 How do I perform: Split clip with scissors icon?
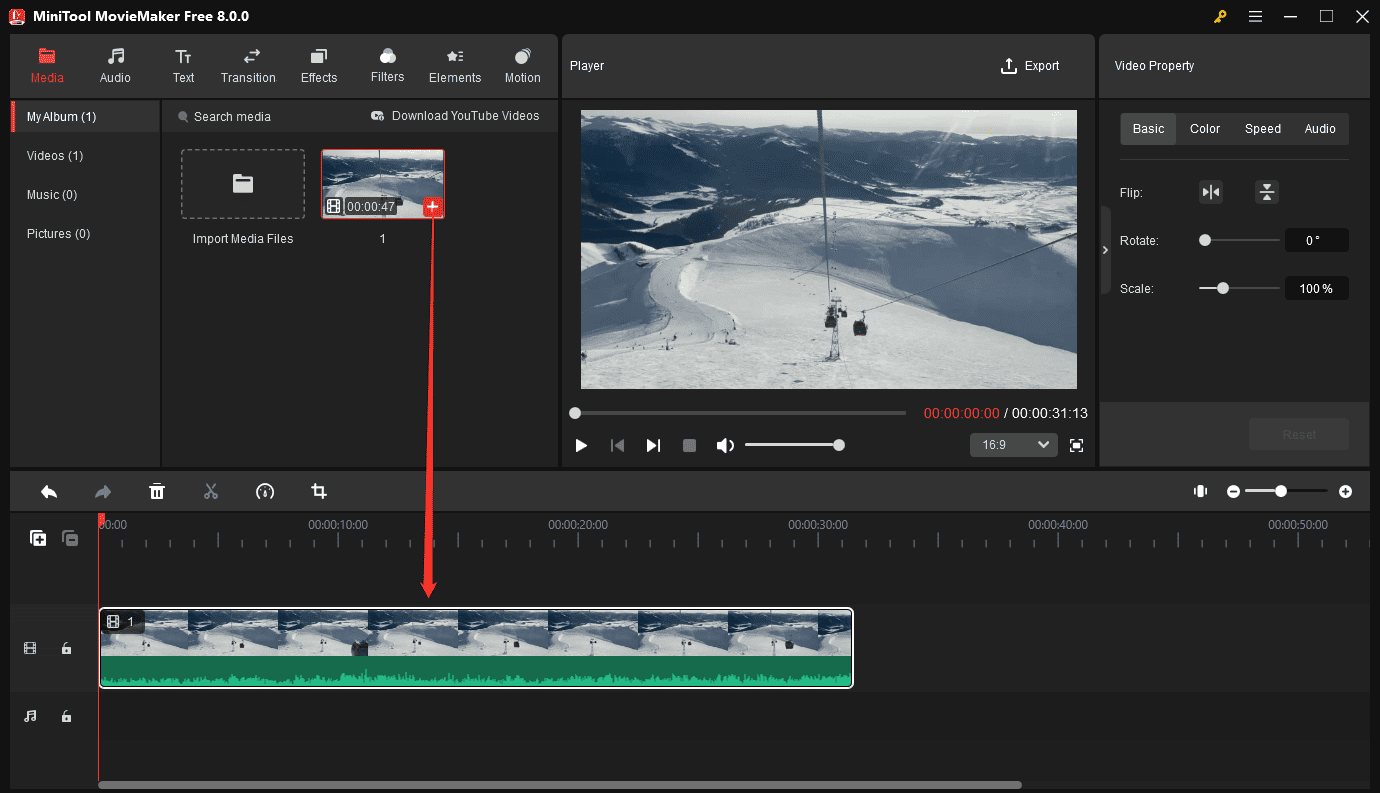click(x=211, y=491)
